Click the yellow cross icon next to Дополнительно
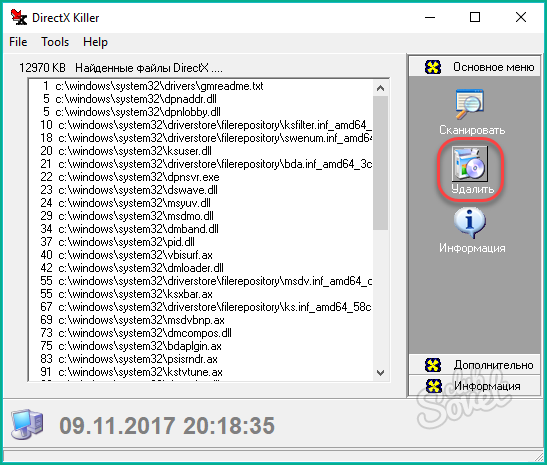Screen dimensions: 547x465 point(433,365)
